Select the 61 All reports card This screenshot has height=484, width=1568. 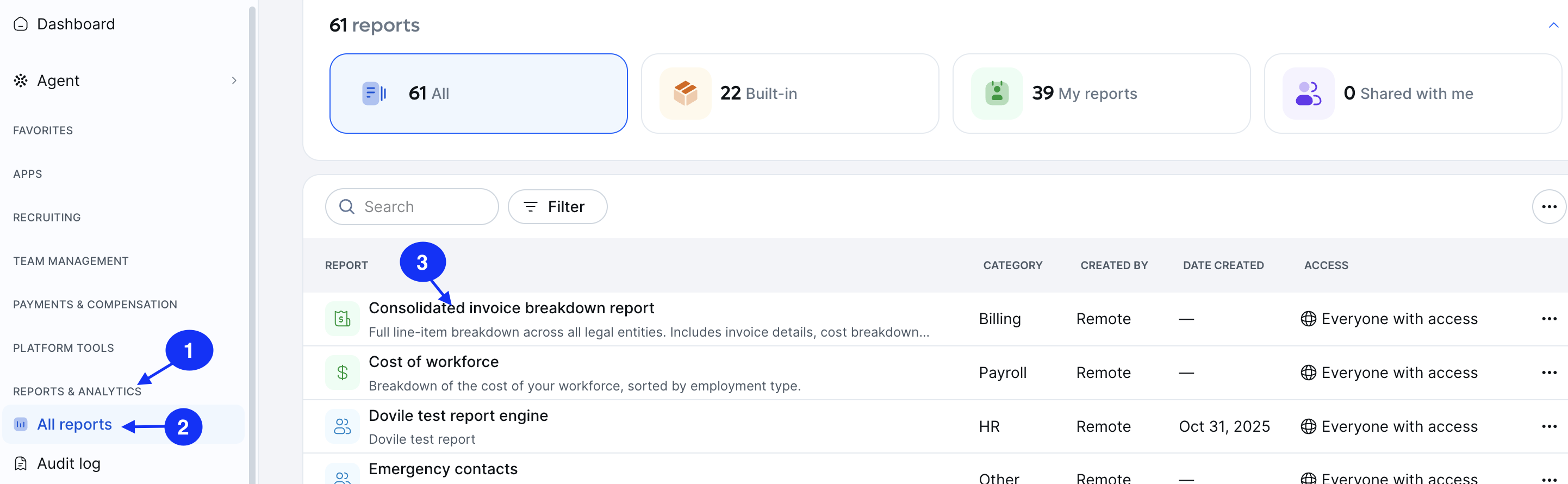pyautogui.click(x=478, y=93)
